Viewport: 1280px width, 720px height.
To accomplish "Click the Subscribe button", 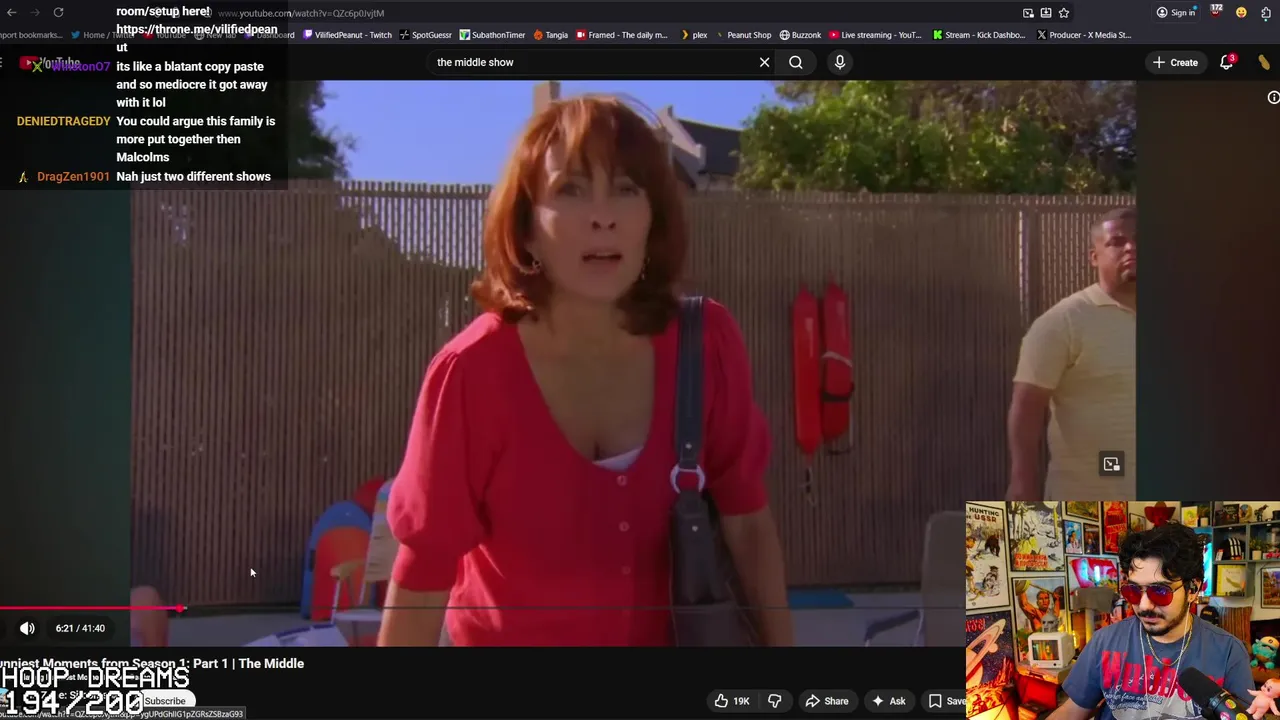I will coord(165,701).
